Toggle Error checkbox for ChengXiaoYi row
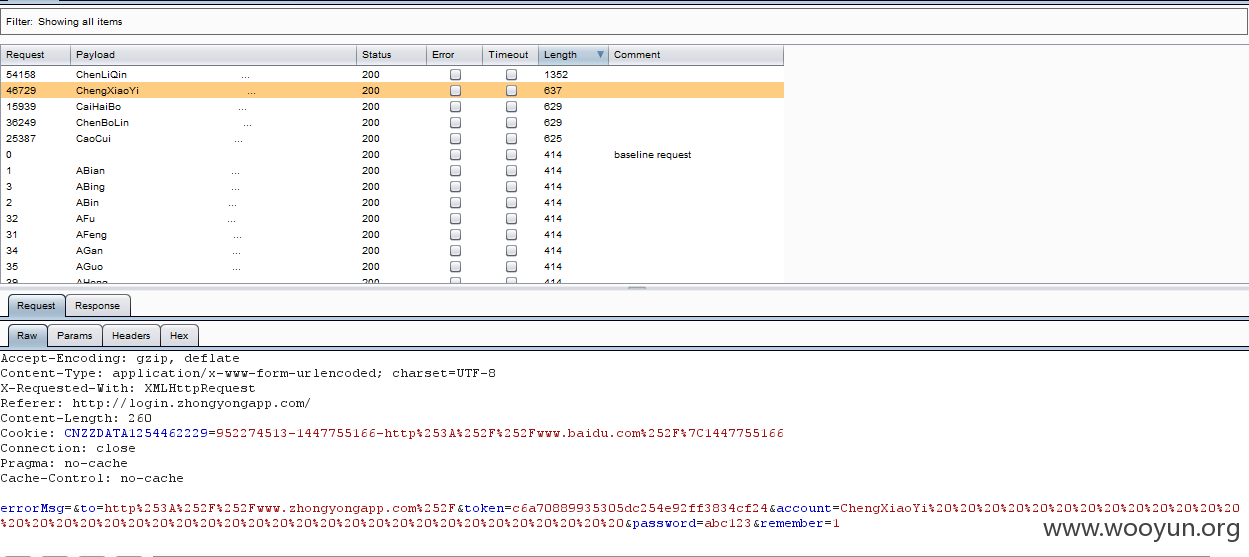1249x557 pixels. [x=455, y=91]
